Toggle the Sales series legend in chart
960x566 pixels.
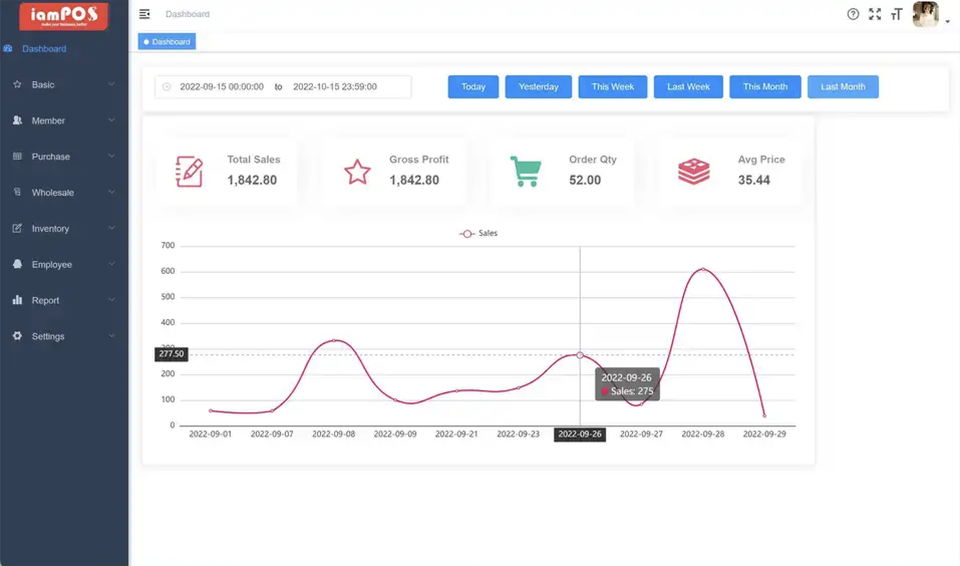coord(478,233)
